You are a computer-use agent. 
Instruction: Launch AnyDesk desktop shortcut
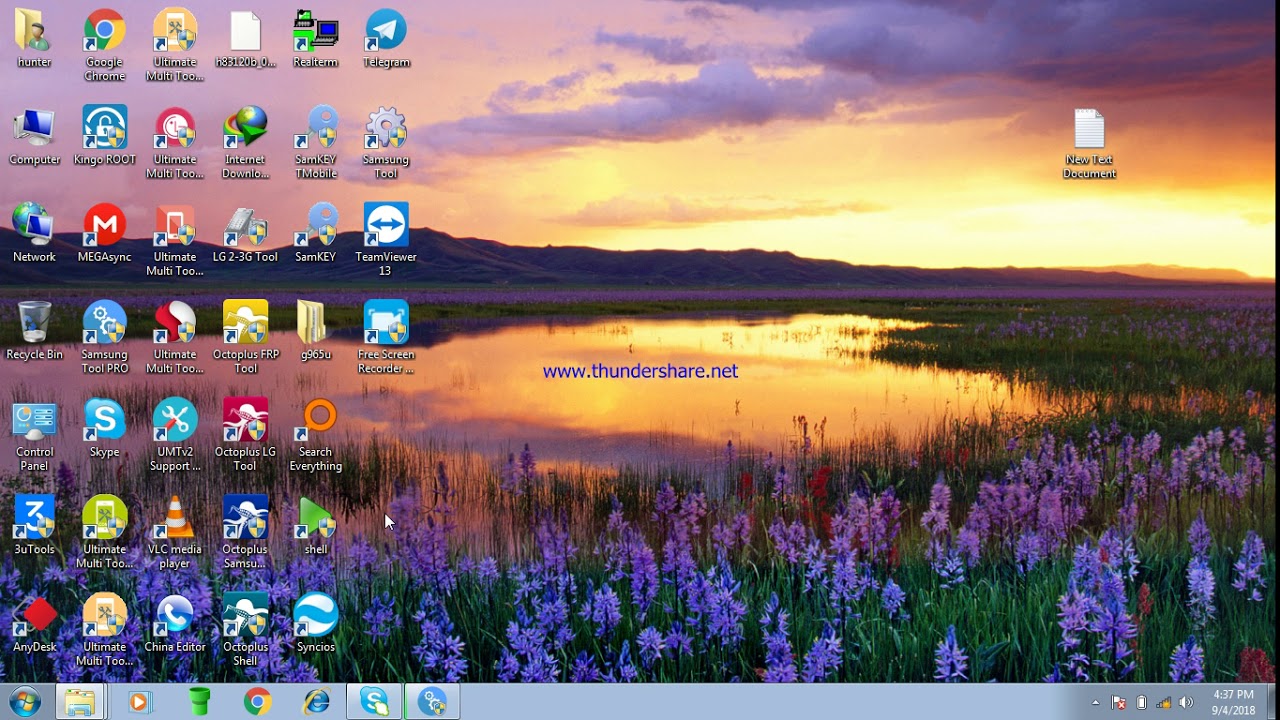click(34, 623)
